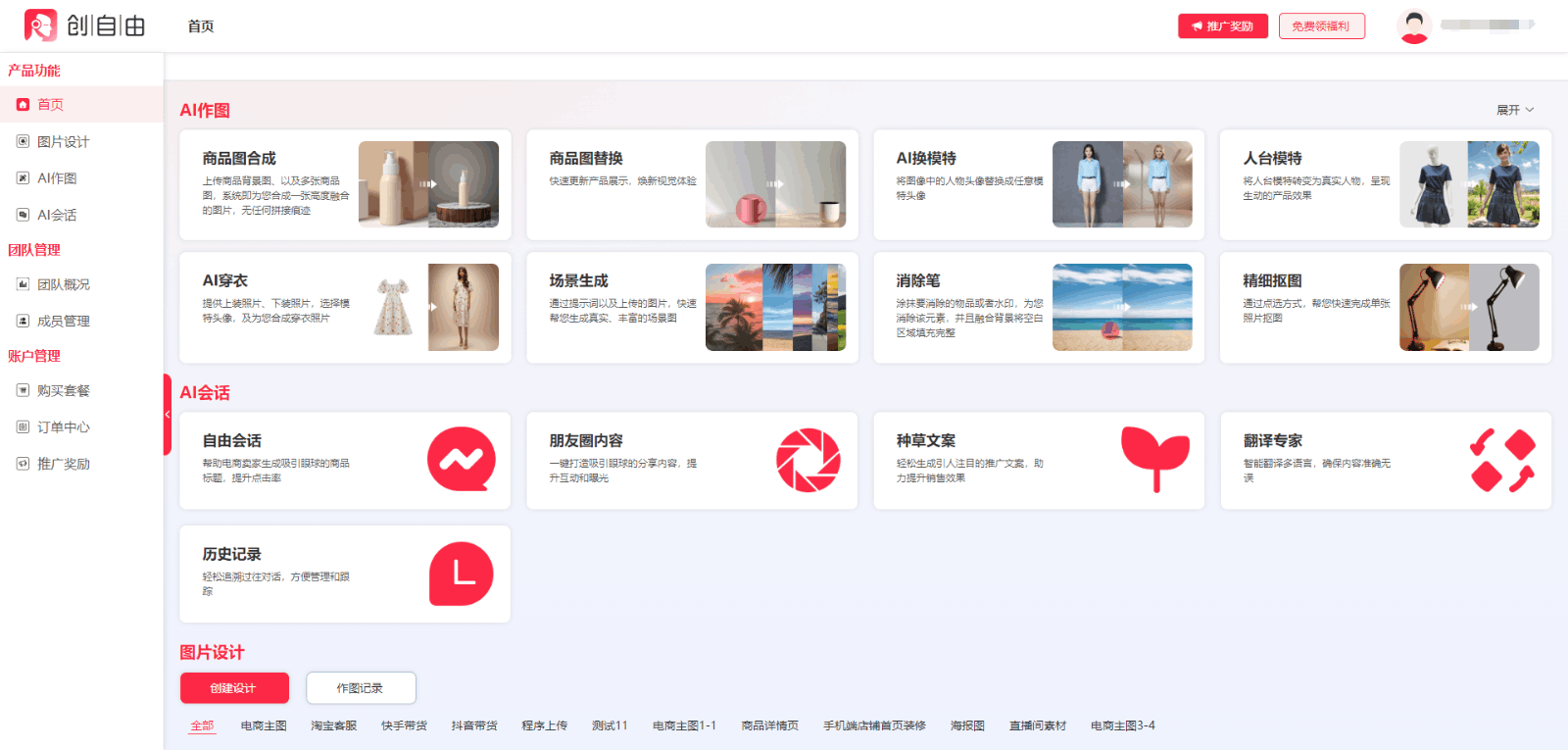Select the 电商主图1-1 category tab
Screen dimensions: 1568x750
coord(684,725)
